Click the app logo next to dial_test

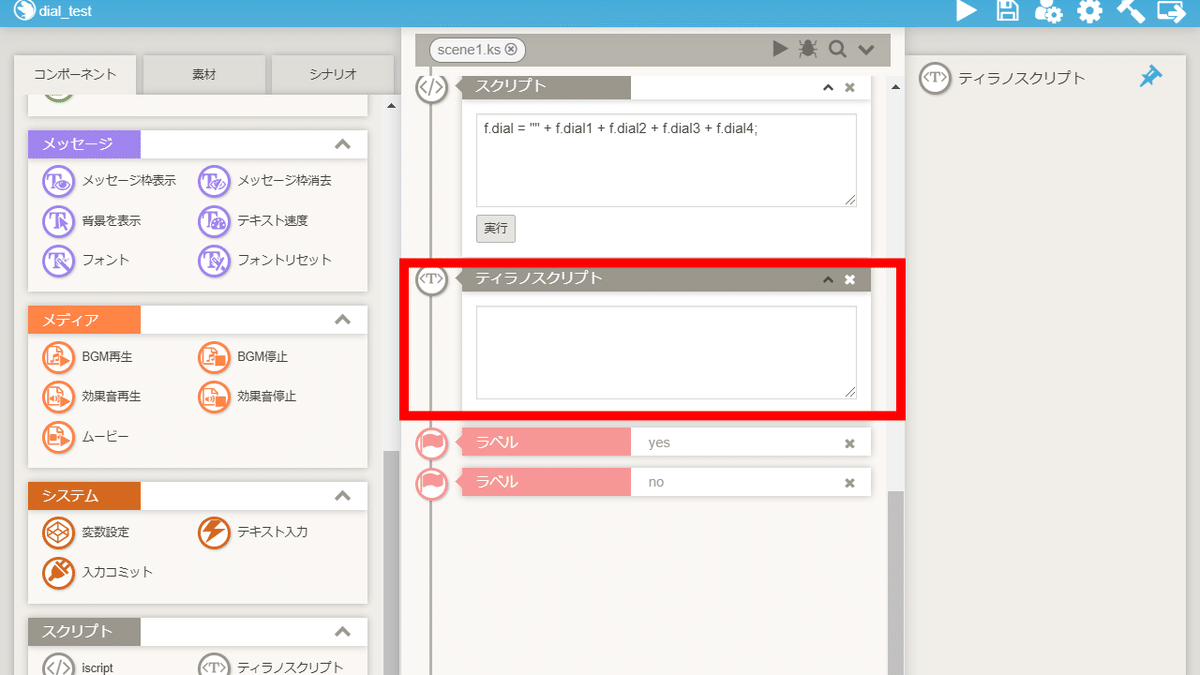click(x=24, y=12)
